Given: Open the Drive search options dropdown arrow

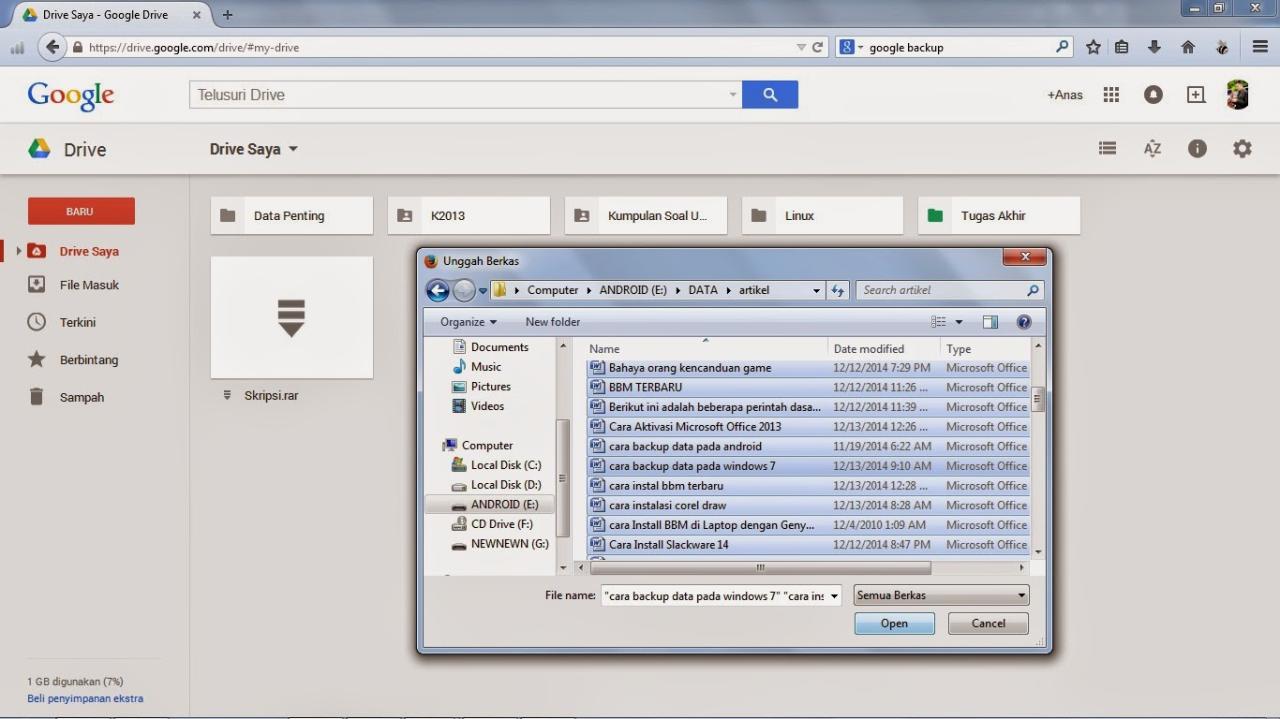Looking at the screenshot, I should (733, 95).
